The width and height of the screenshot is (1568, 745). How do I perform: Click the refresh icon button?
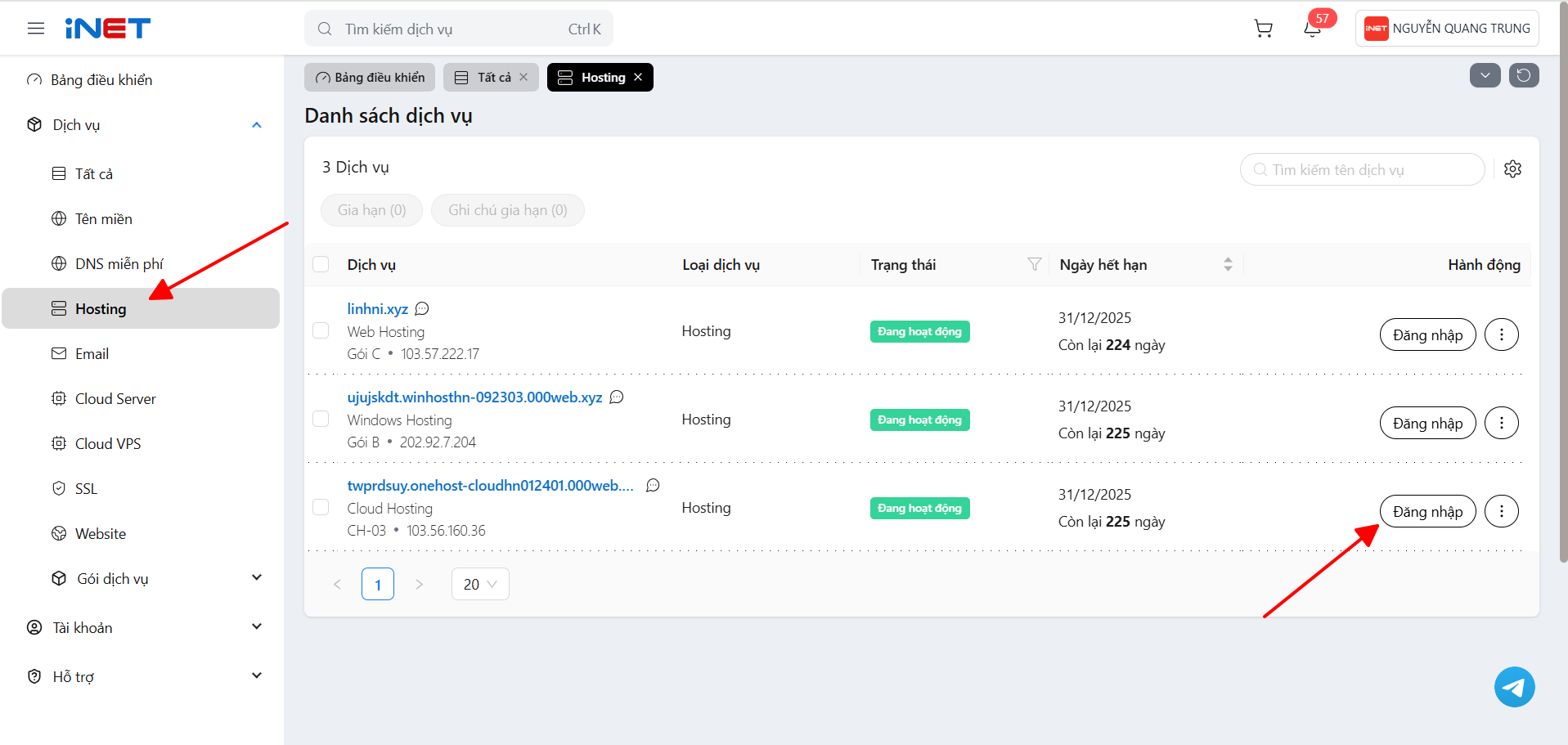click(1524, 75)
